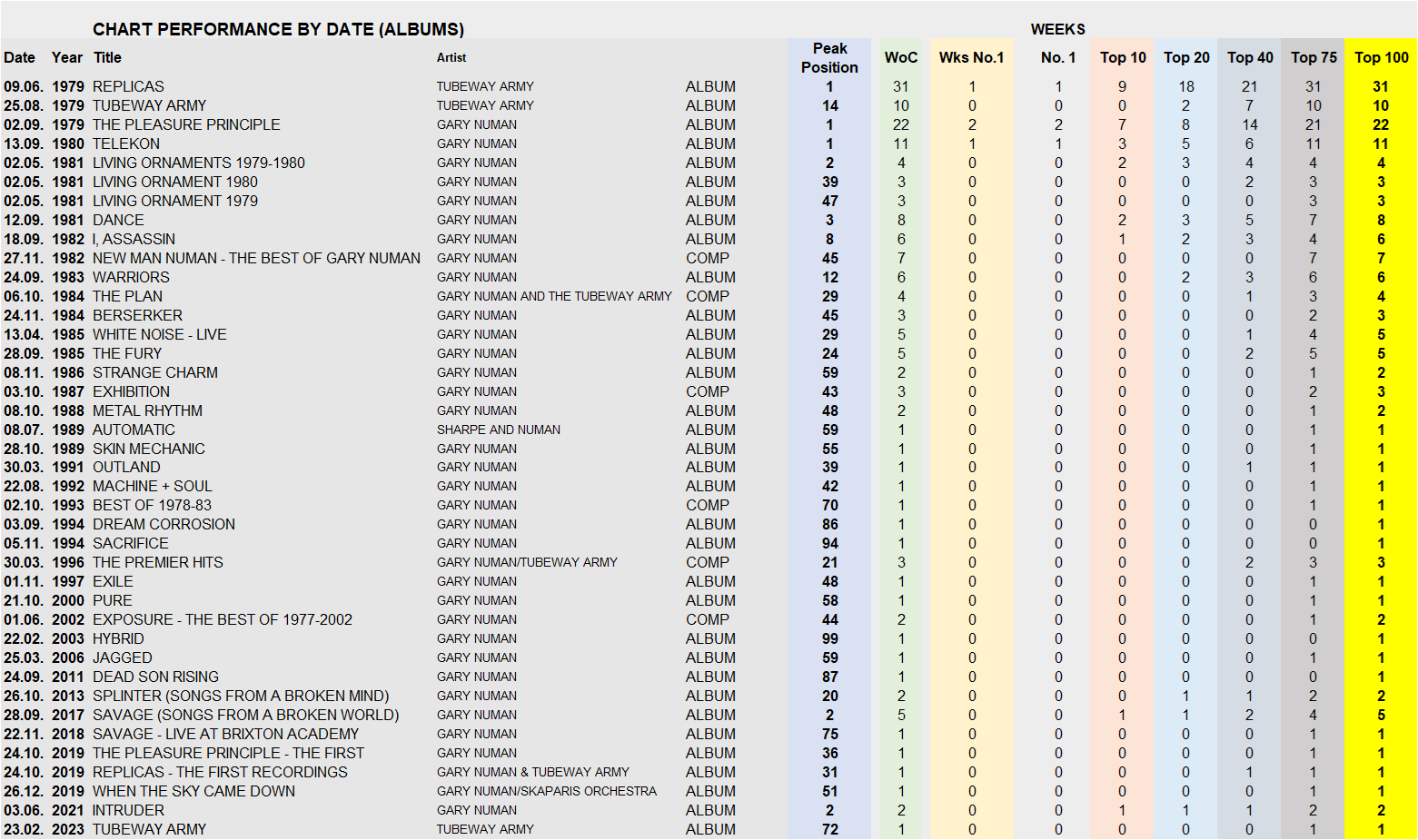Select the yellow Top 100 column header

(x=1381, y=57)
